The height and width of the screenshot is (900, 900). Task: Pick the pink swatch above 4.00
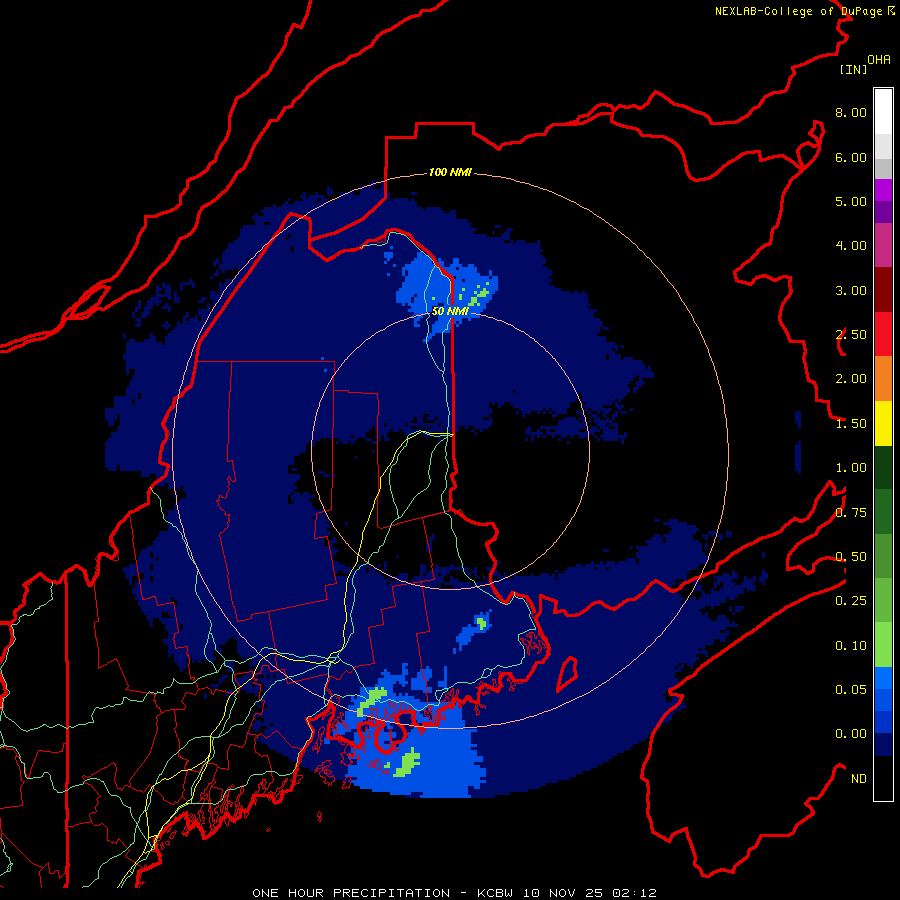coord(883,245)
